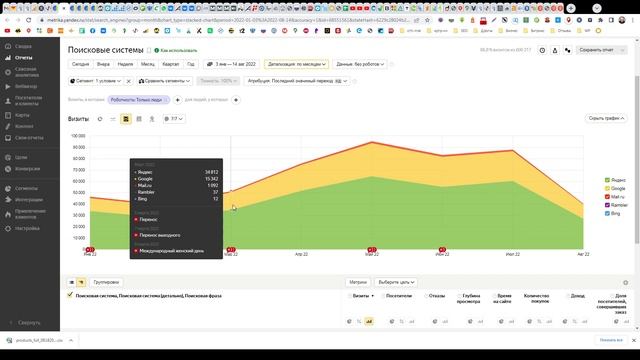640x360 pixels.
Task: Toggle Rambler series in chart legend
Action: 616,205
